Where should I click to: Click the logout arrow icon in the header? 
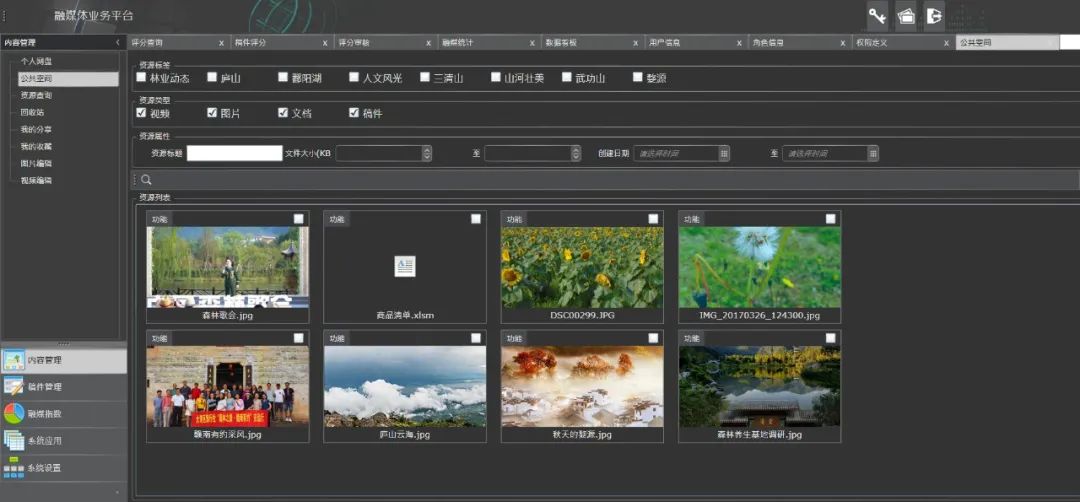tap(934, 15)
